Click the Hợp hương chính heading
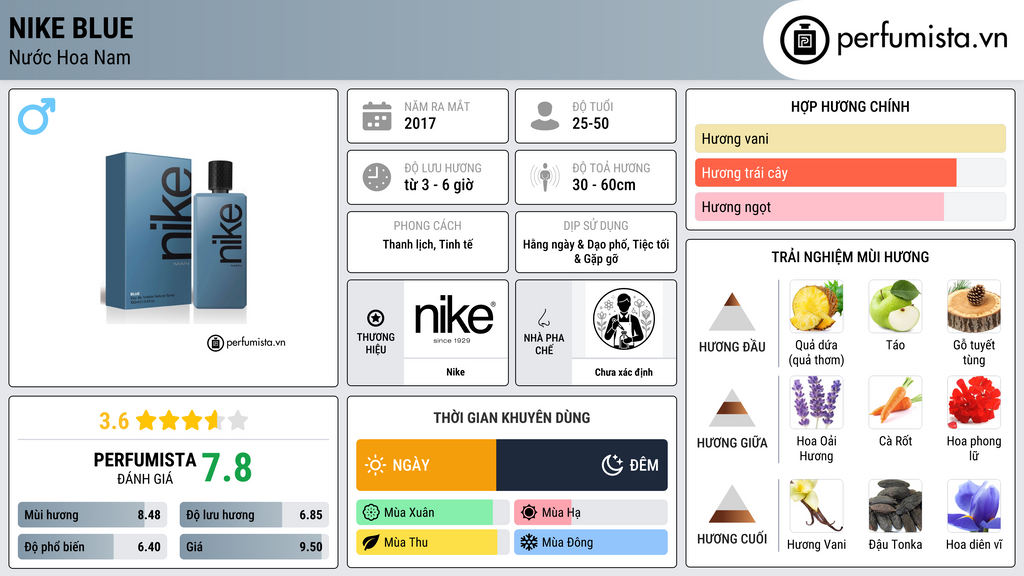 [x=850, y=106]
